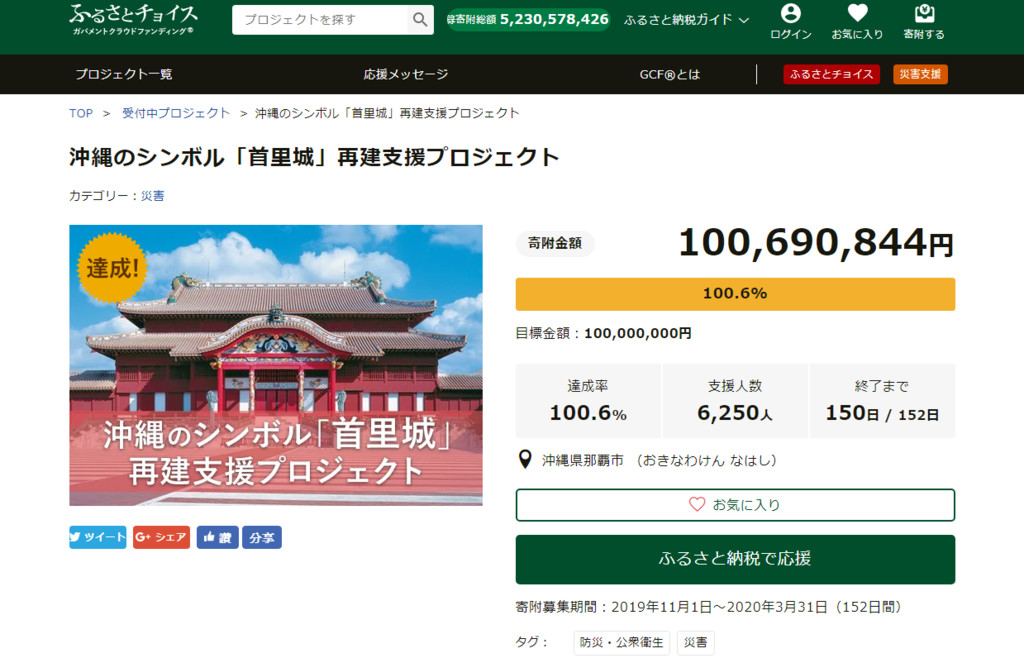Click the search magnifier icon

pyautogui.click(x=420, y=20)
